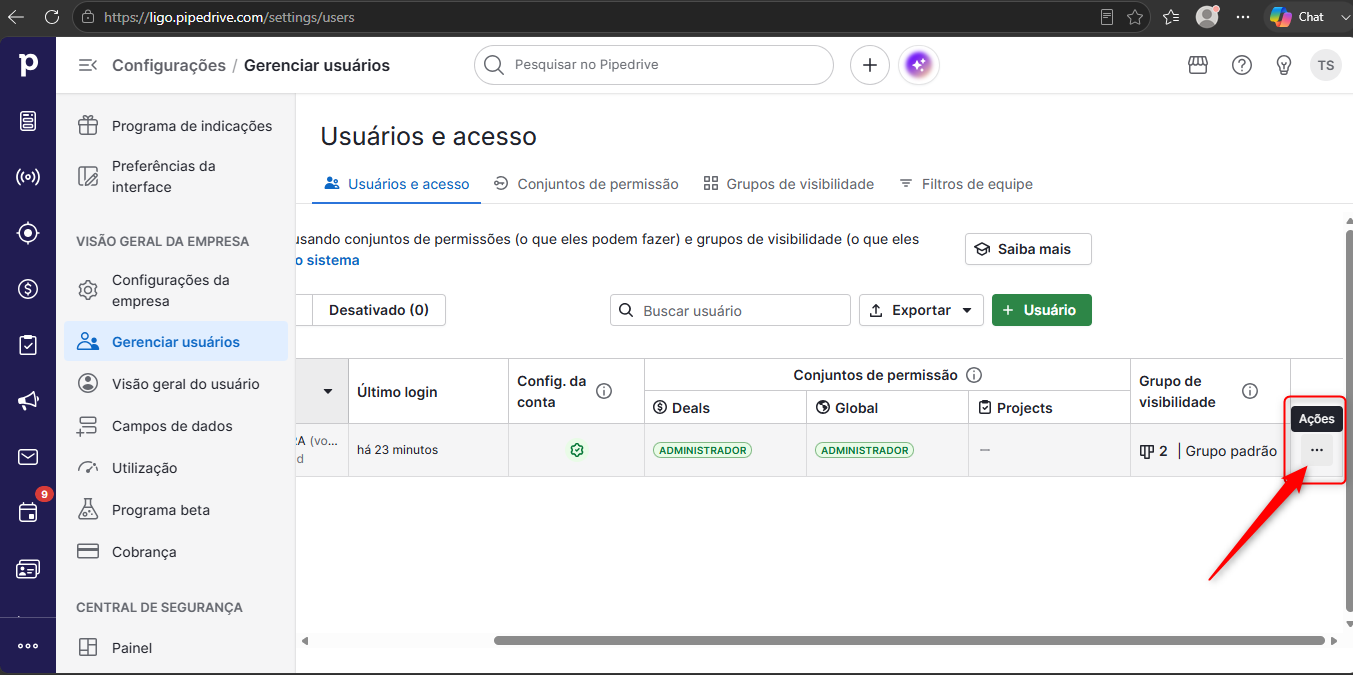Screen dimensions: 1353x675
Task: Click the Buscar usuário input field
Action: click(x=730, y=310)
